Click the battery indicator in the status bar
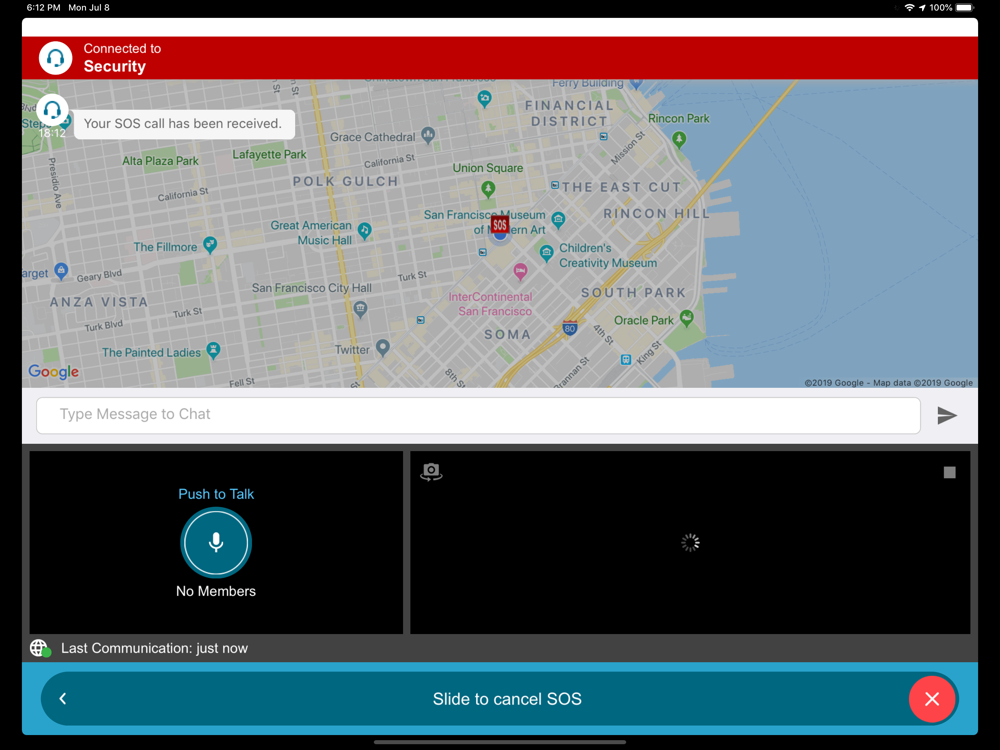This screenshot has width=1000, height=750. [x=966, y=8]
